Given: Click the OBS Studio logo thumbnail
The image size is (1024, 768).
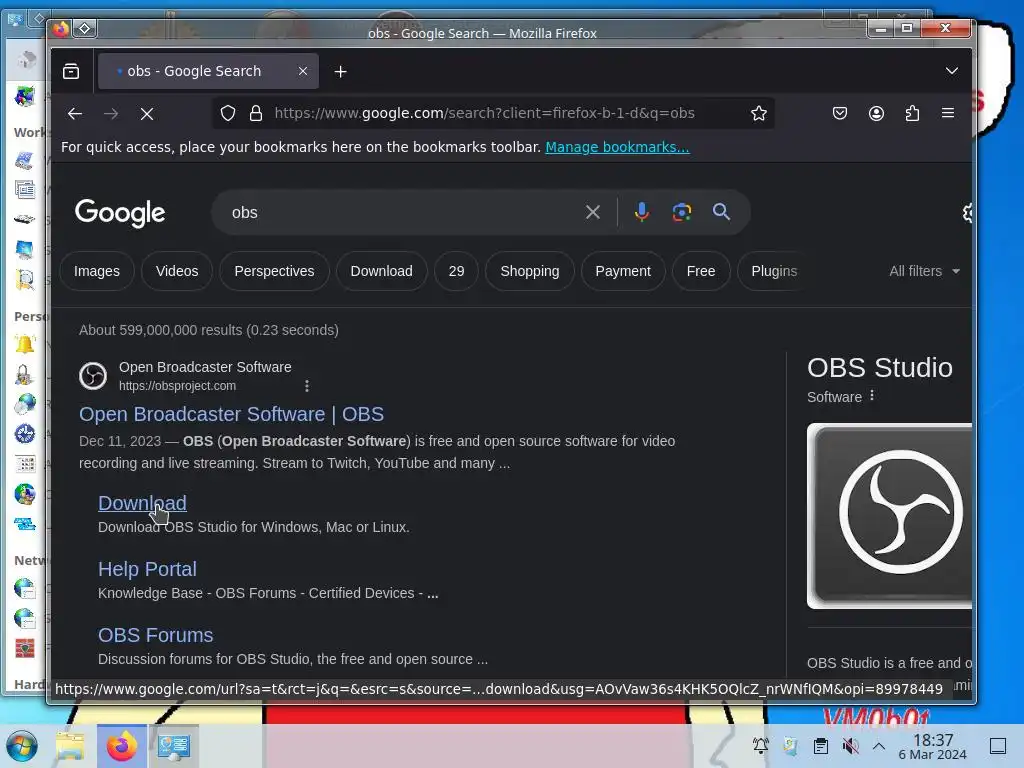Looking at the screenshot, I should pyautogui.click(x=889, y=516).
